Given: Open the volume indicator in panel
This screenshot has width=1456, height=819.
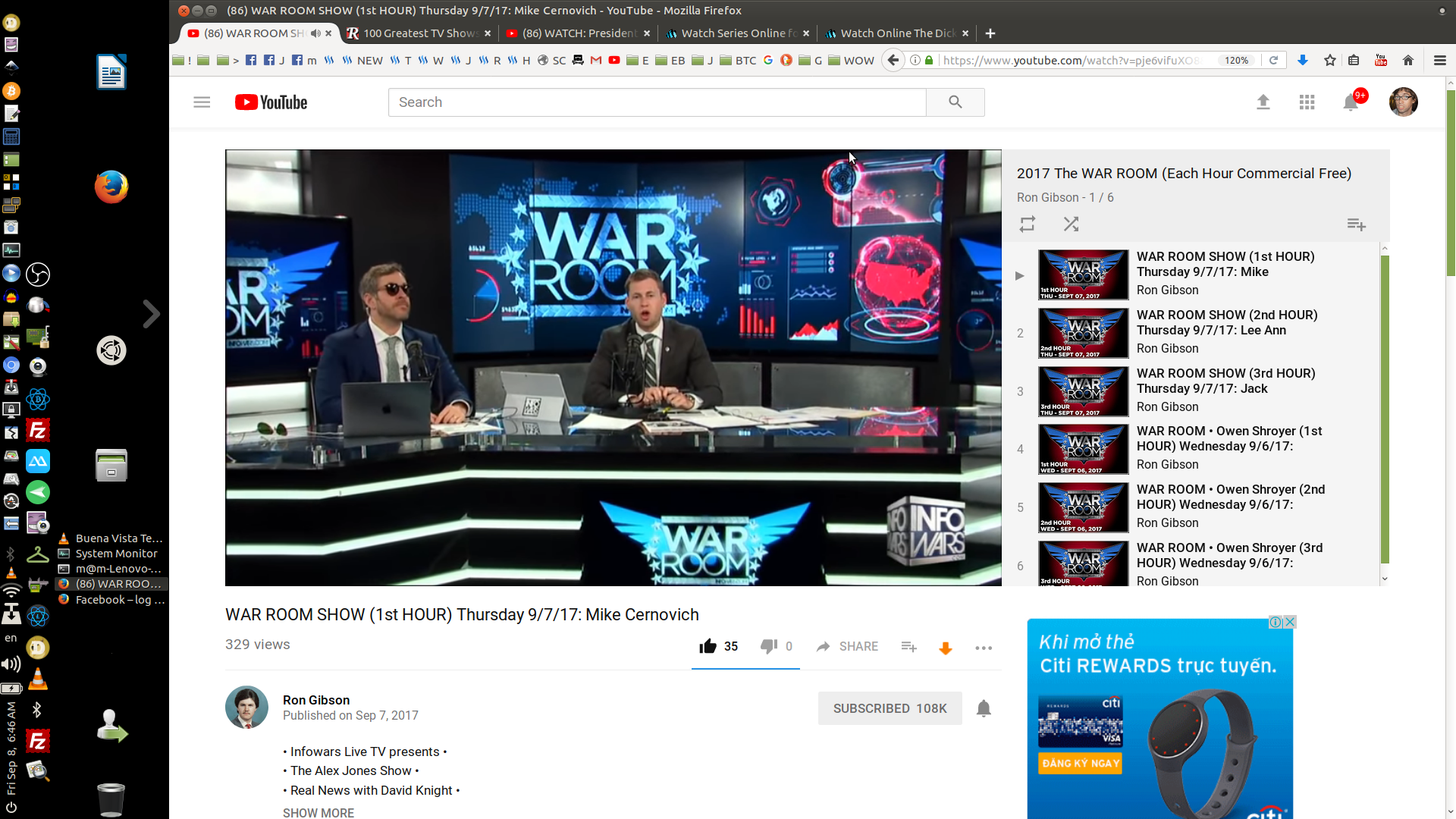Looking at the screenshot, I should click(x=11, y=665).
